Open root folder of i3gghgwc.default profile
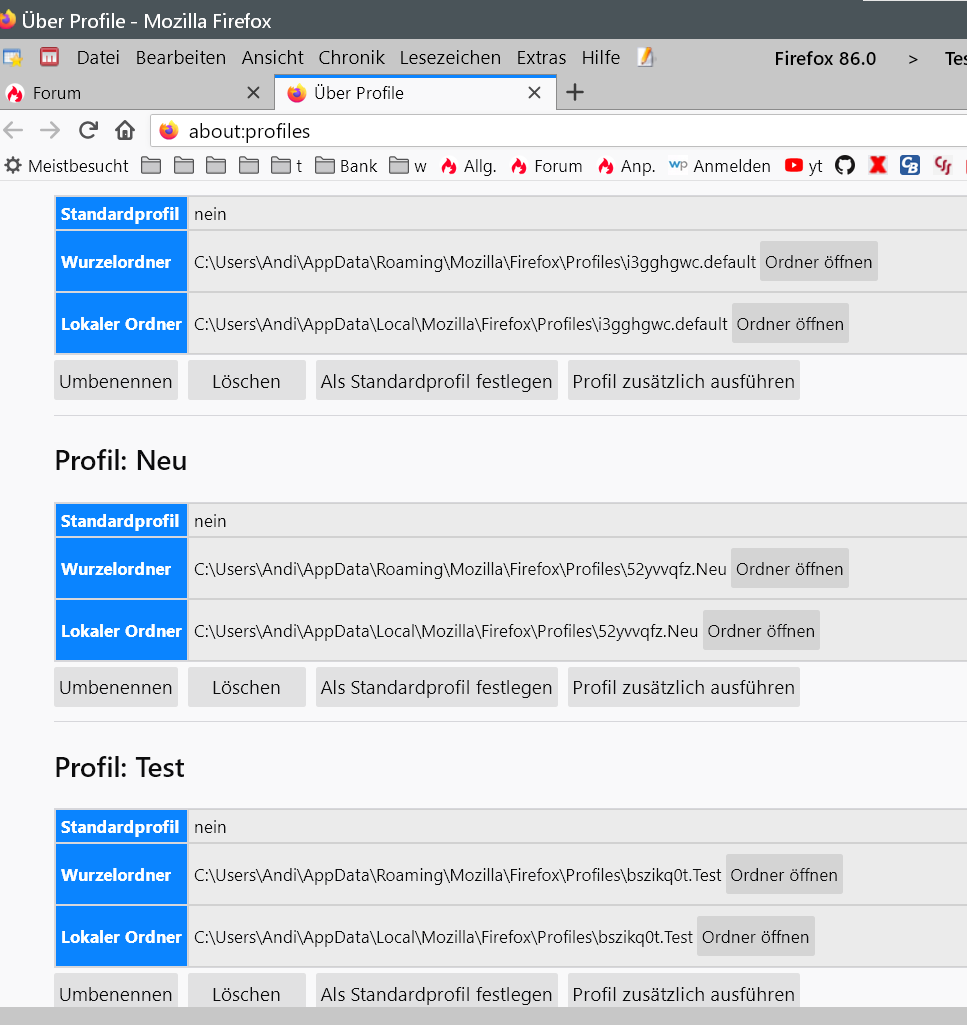Image resolution: width=967 pixels, height=1025 pixels. click(818, 262)
